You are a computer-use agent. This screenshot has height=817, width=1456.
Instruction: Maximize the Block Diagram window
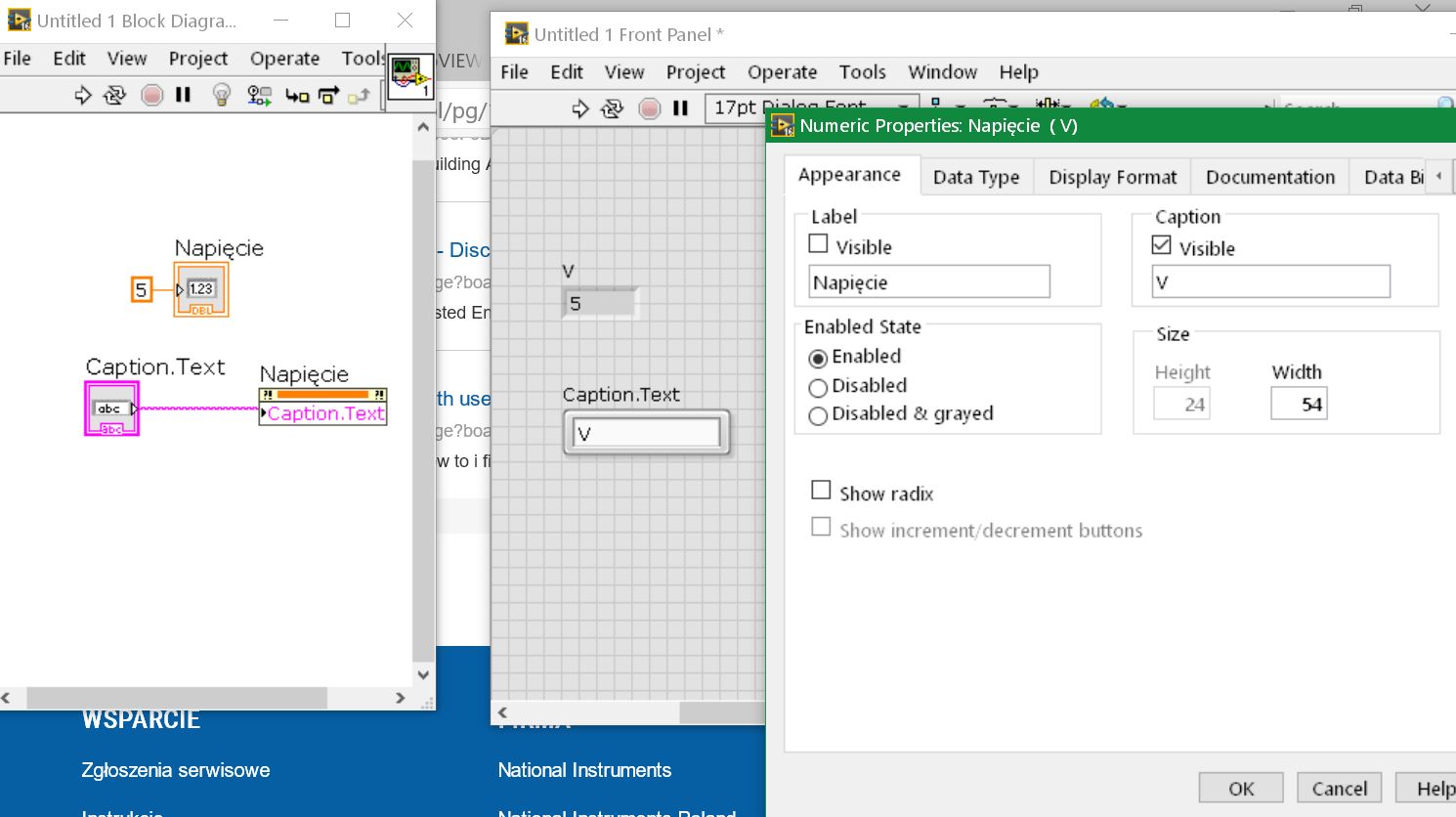pos(342,20)
